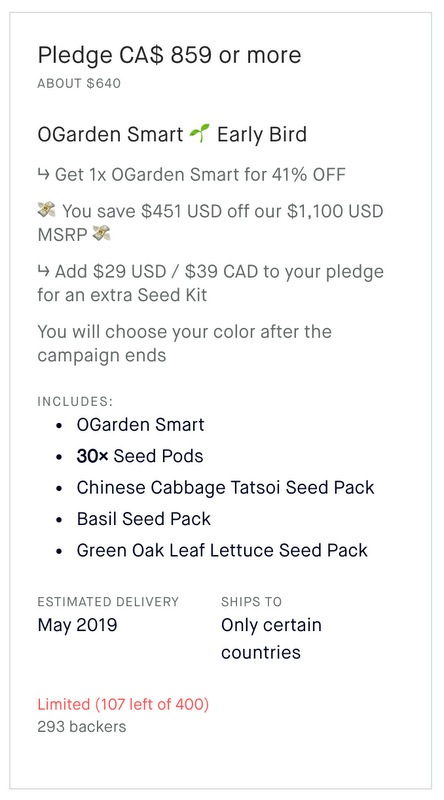Click "OGarden Smart" in the includes list

pyautogui.click(x=140, y=424)
